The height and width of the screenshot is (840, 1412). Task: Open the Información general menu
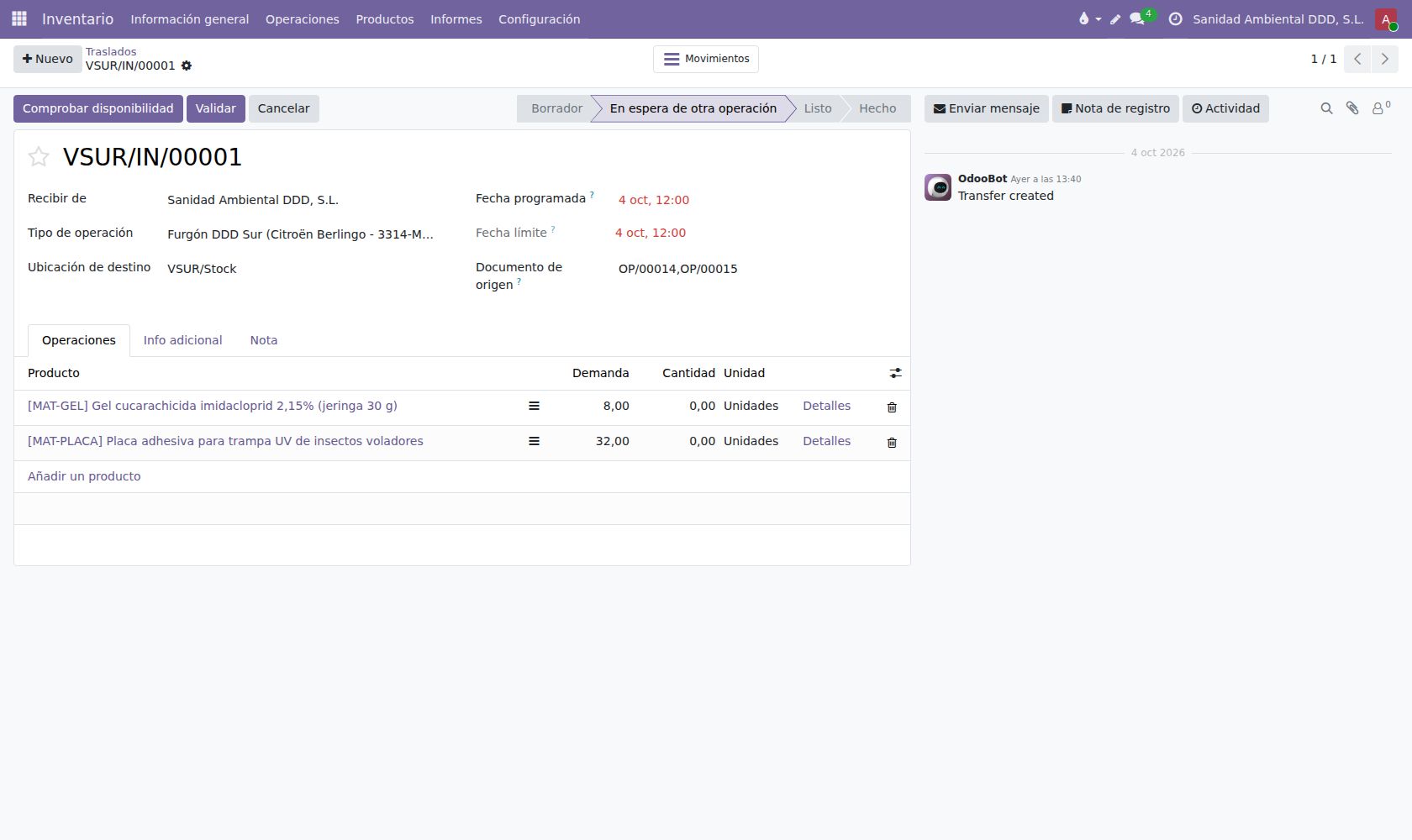(190, 19)
